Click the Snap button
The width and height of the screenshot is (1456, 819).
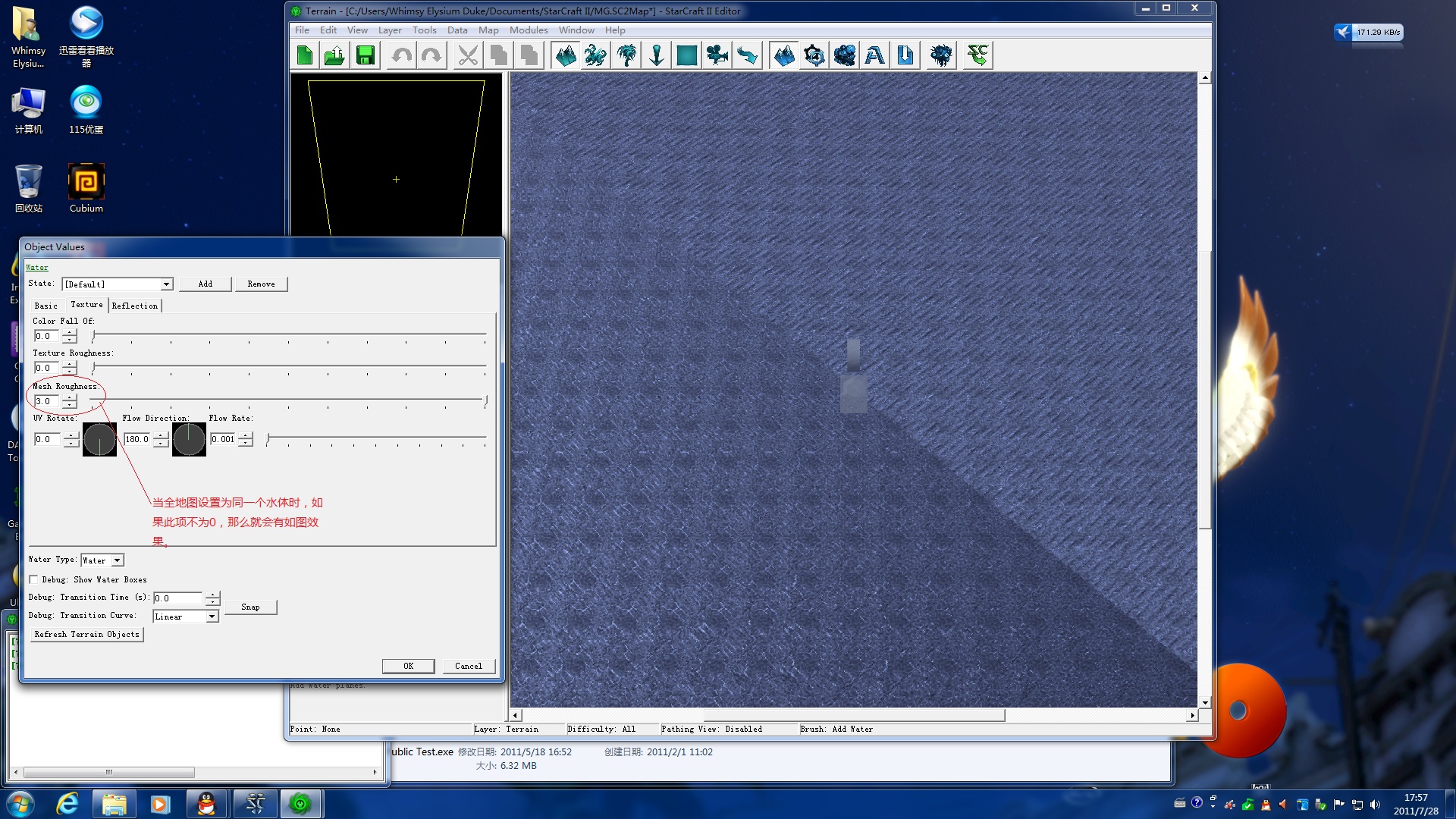click(250, 607)
